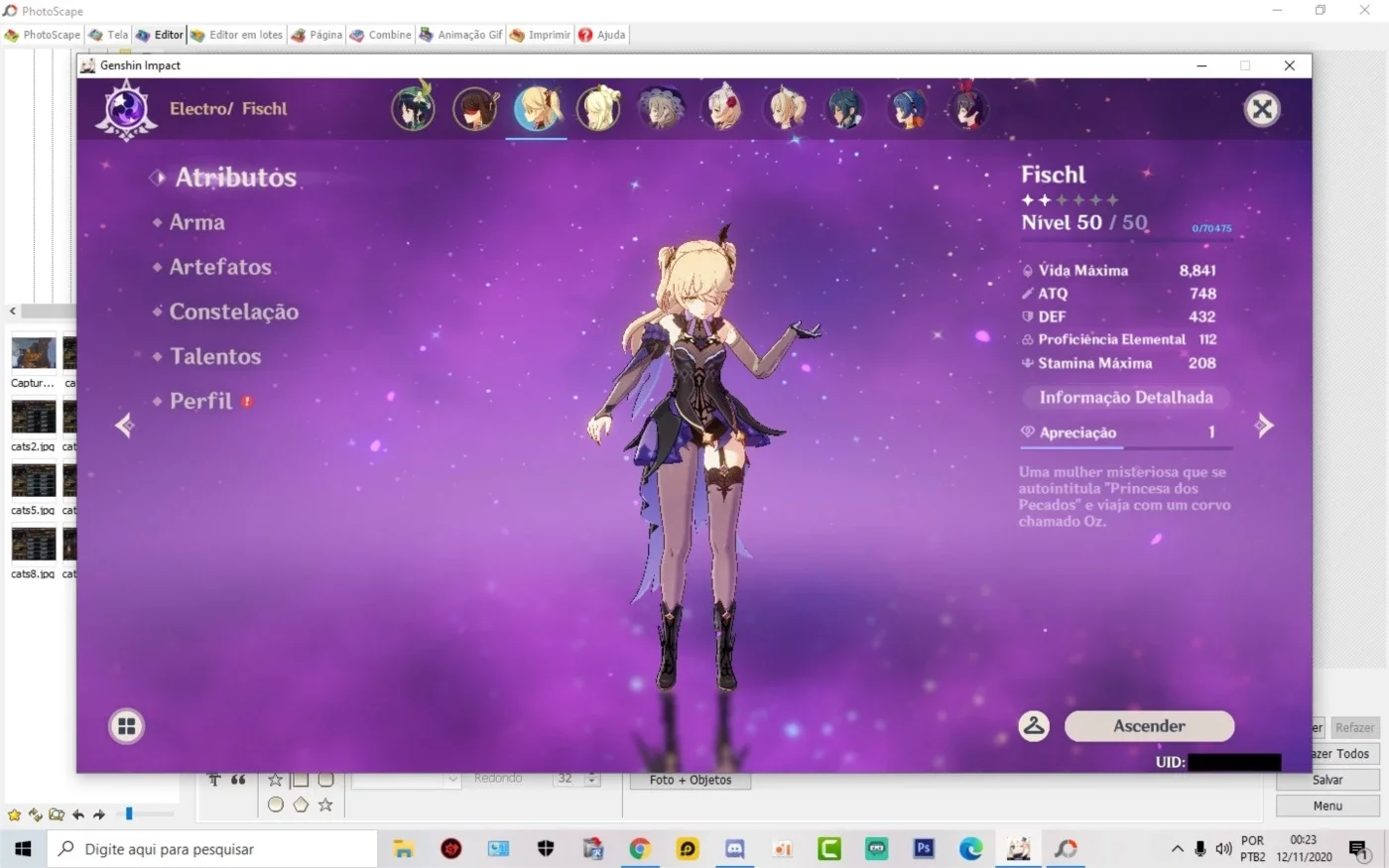Image resolution: width=1389 pixels, height=868 pixels.
Task: Click Windows search box Digite aqui para pesquisar
Action: [212, 849]
